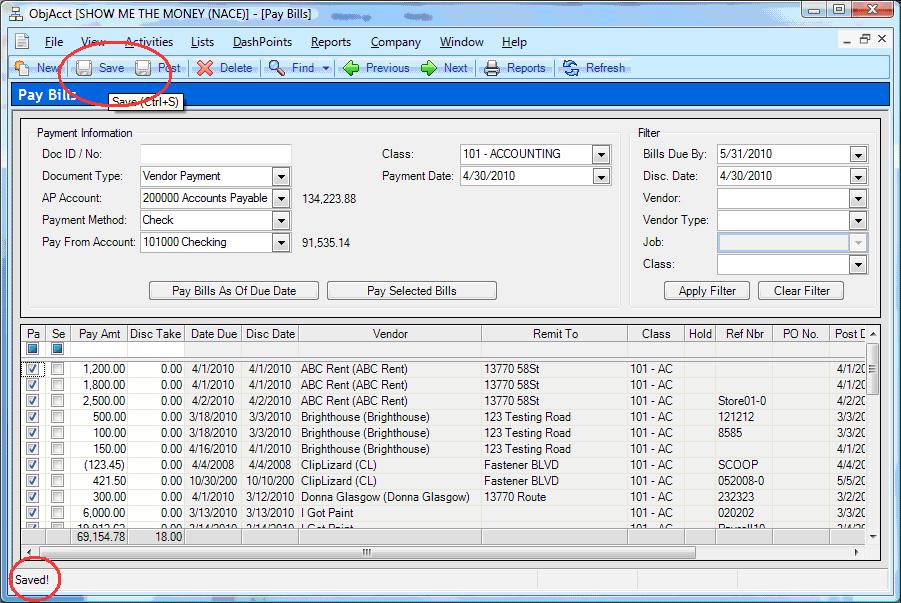Click the Post toolbar icon

click(x=144, y=68)
